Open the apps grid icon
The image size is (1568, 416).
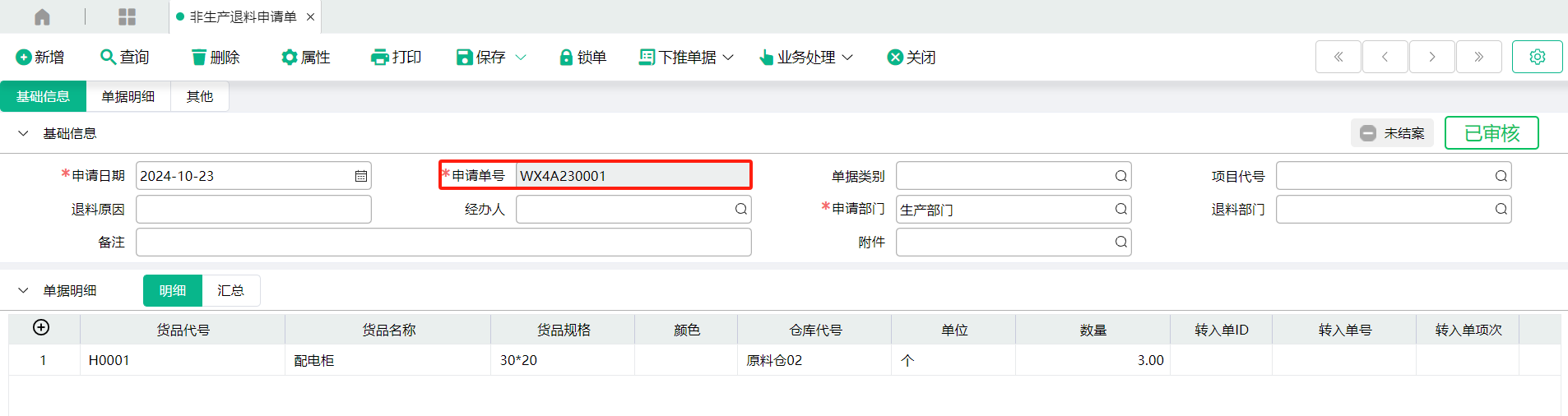[x=127, y=16]
